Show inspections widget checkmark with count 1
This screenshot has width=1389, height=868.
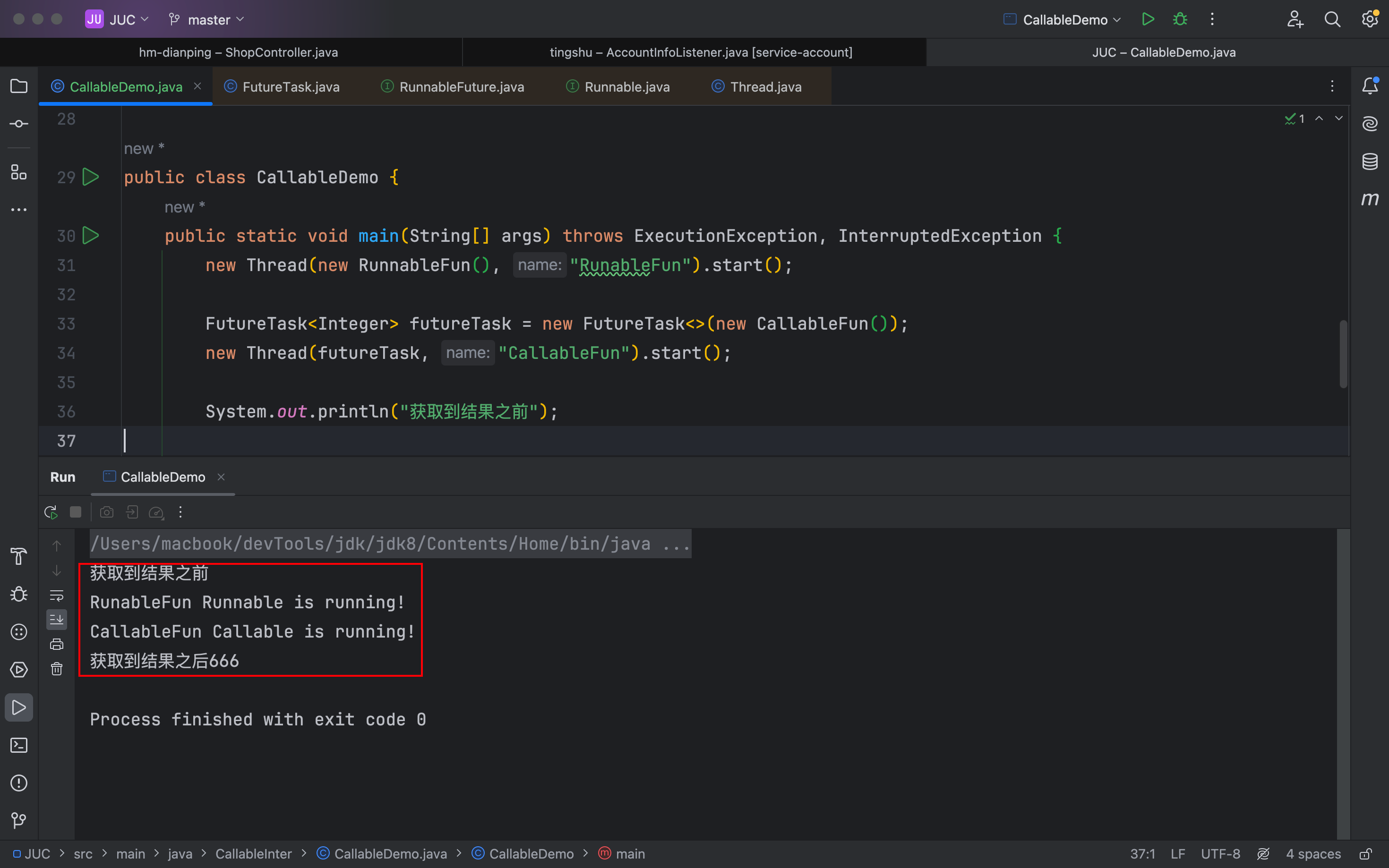[x=1295, y=118]
